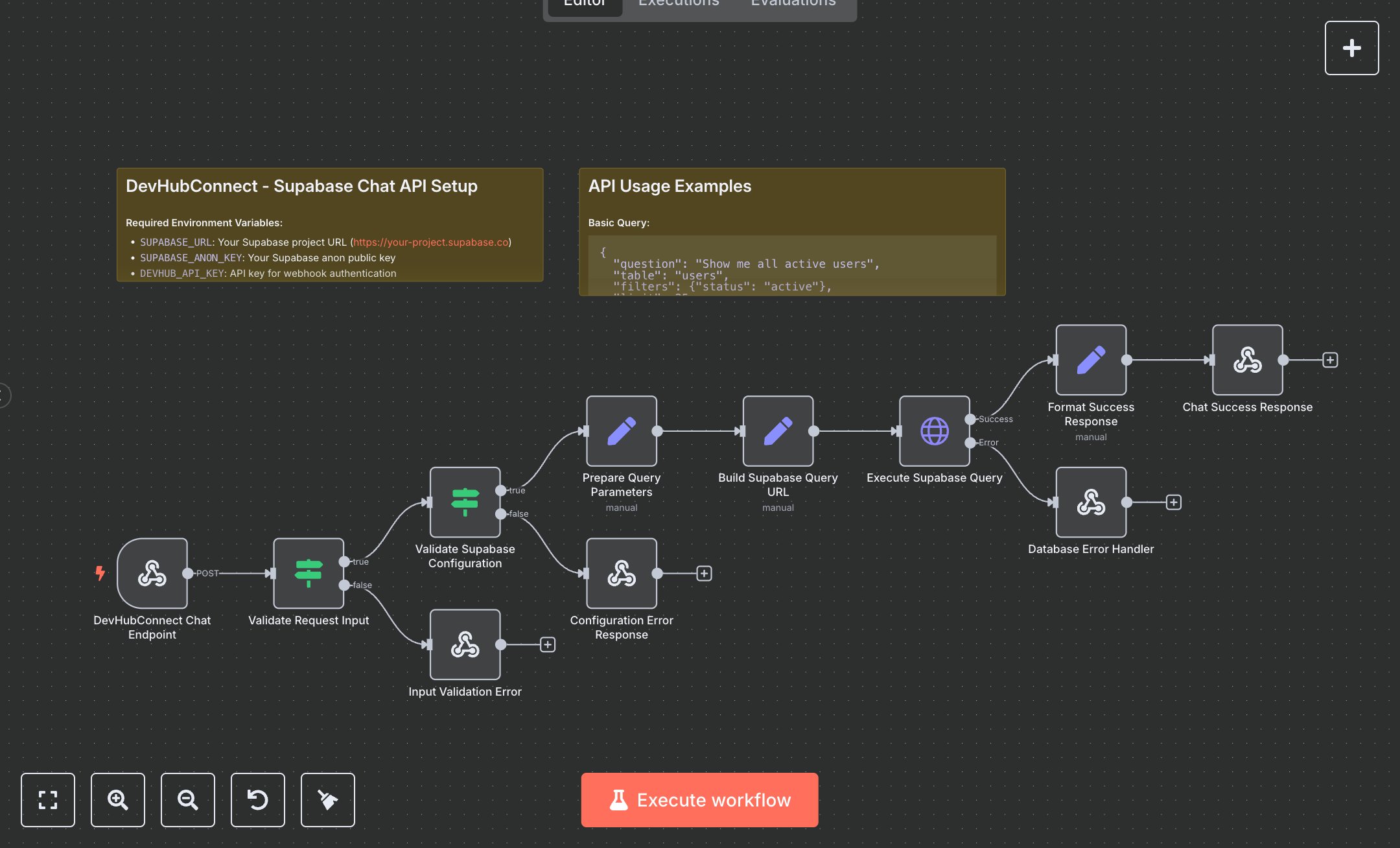The height and width of the screenshot is (848, 1400).
Task: Open the supabase.co project URL link
Action: tap(430, 242)
